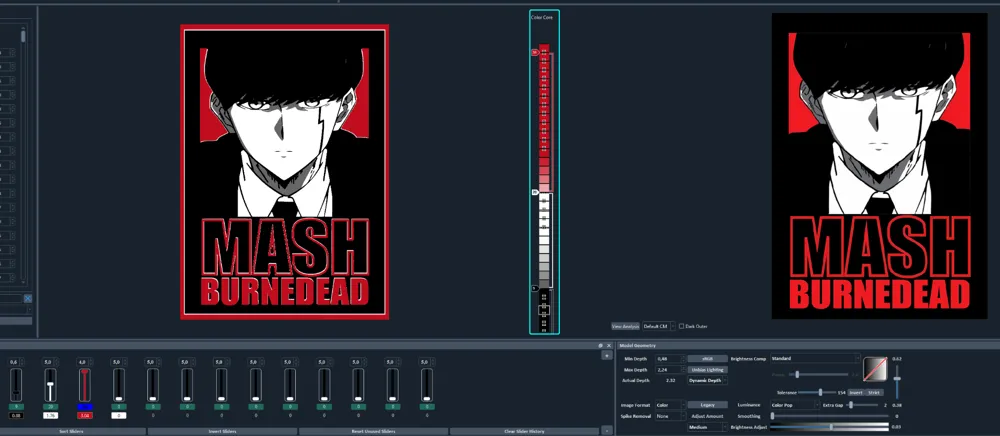Close the filament sliders panel
The width and height of the screenshot is (1000, 436).
pos(608,345)
